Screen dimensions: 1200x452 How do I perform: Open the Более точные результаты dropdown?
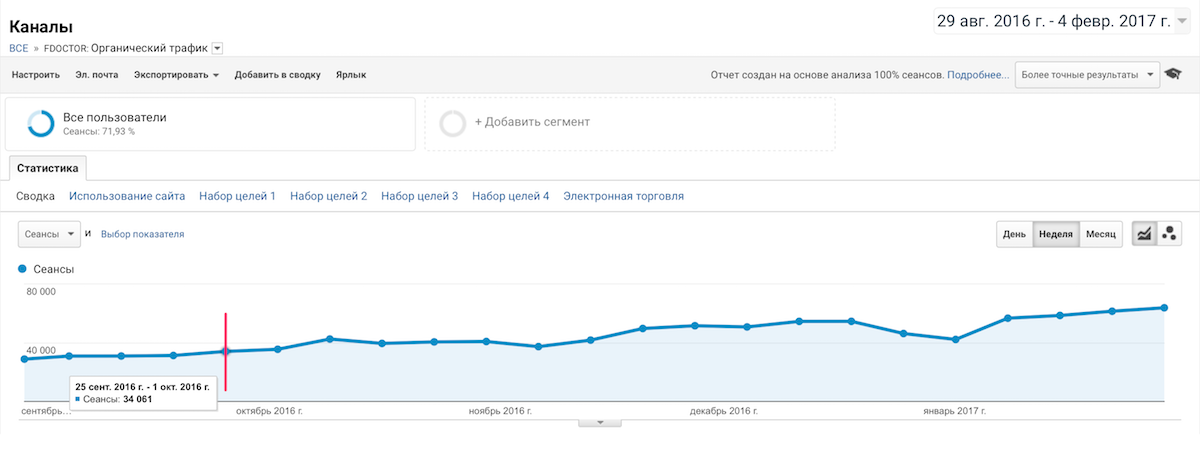(x=1087, y=75)
